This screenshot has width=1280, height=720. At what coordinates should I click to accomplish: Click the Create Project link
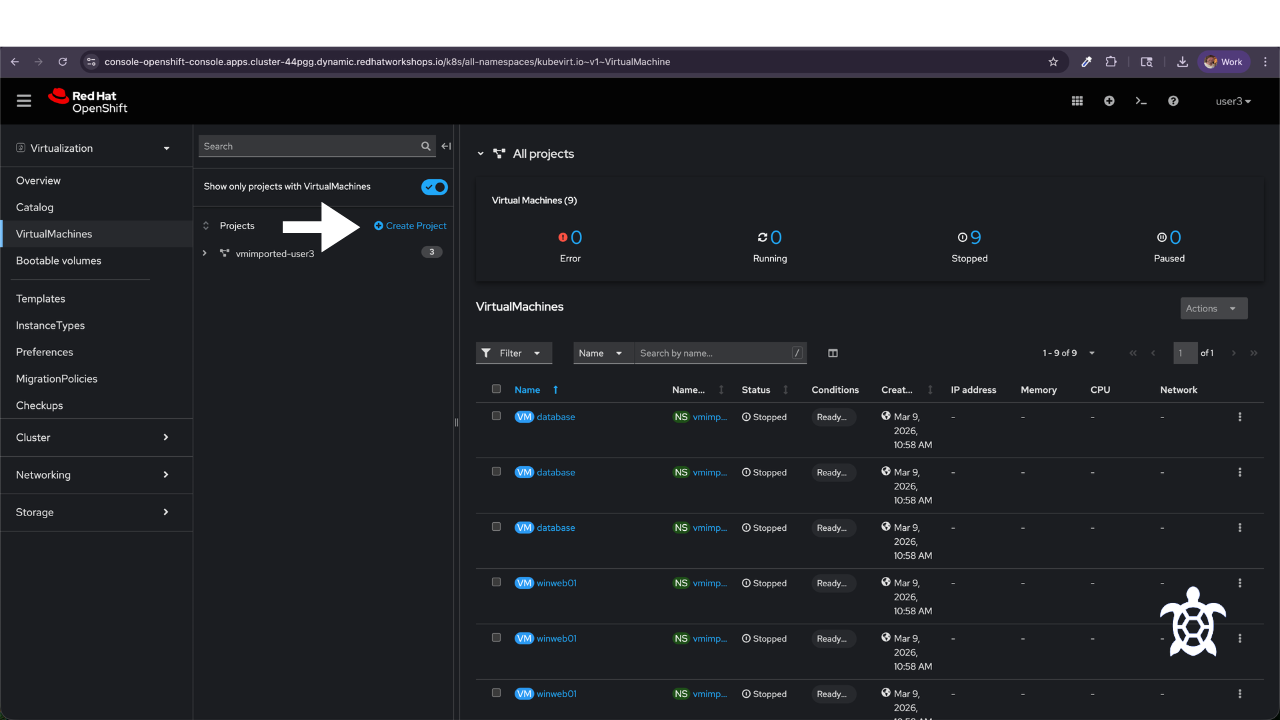pos(410,226)
